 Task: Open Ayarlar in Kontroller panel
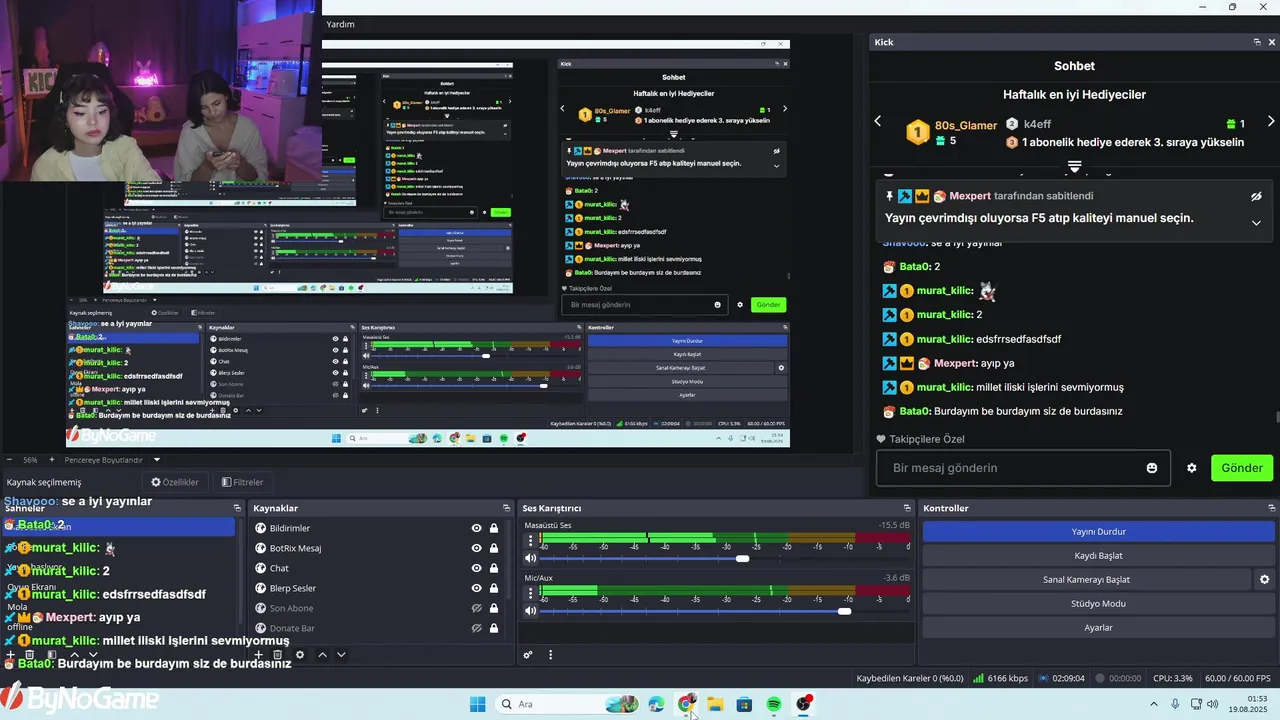pyautogui.click(x=1098, y=628)
